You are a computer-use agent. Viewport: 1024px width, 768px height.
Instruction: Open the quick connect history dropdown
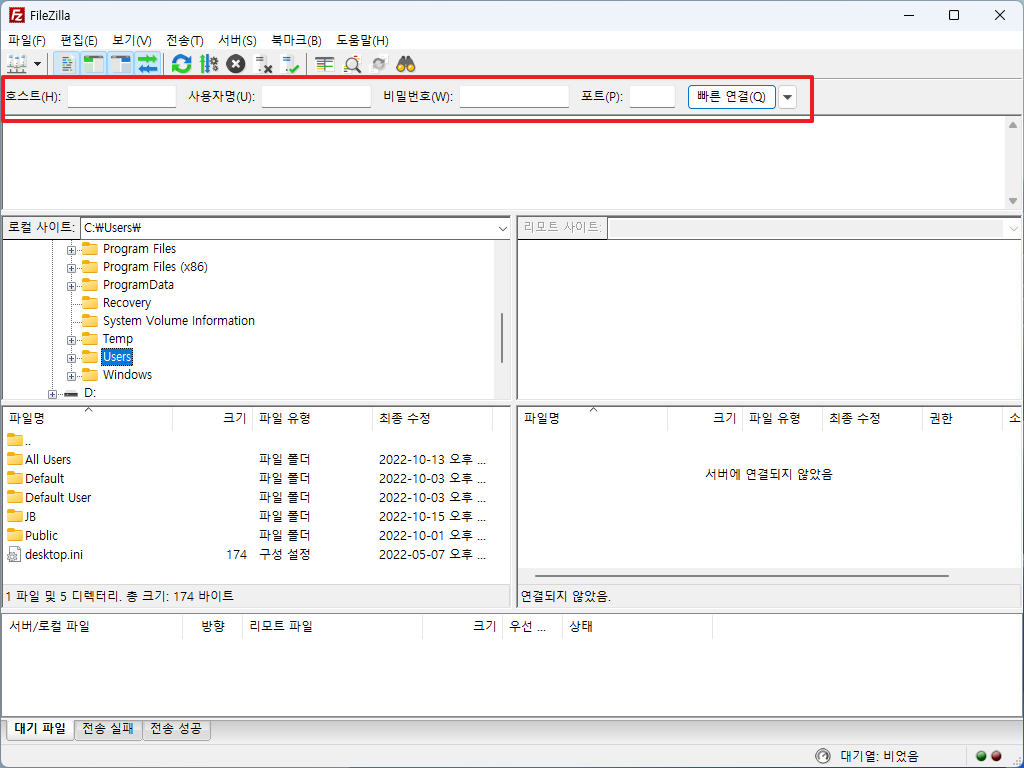[x=788, y=97]
